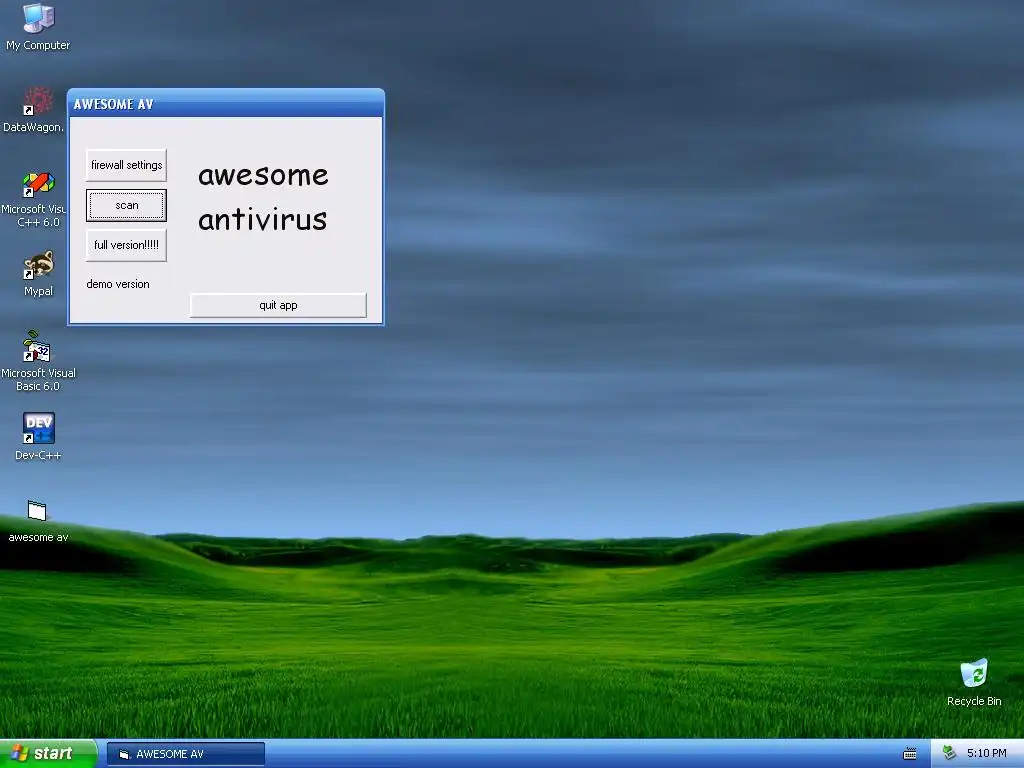Select the Dev-C++ desktop shortcut
The height and width of the screenshot is (768, 1024).
coord(38,437)
